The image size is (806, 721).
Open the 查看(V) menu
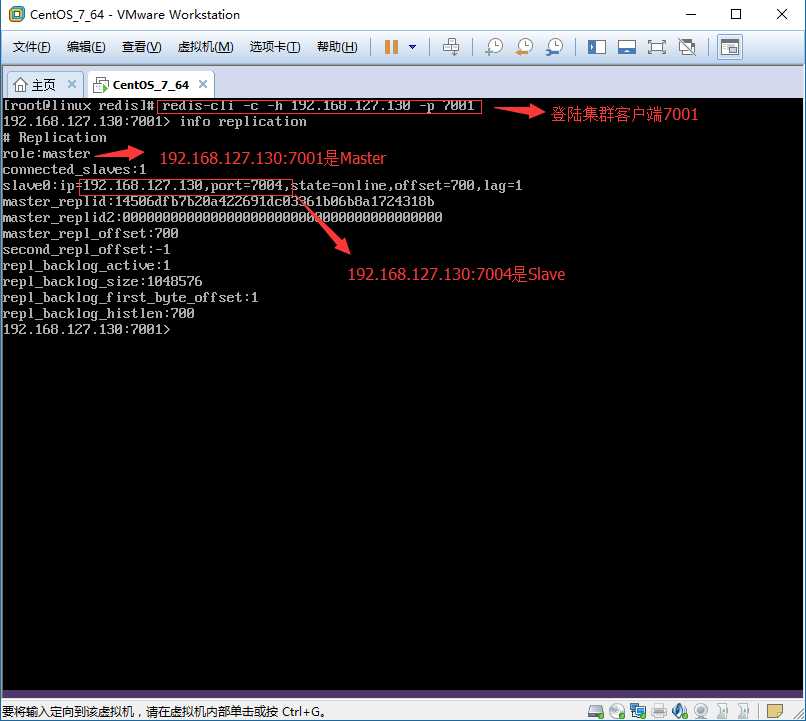[141, 47]
